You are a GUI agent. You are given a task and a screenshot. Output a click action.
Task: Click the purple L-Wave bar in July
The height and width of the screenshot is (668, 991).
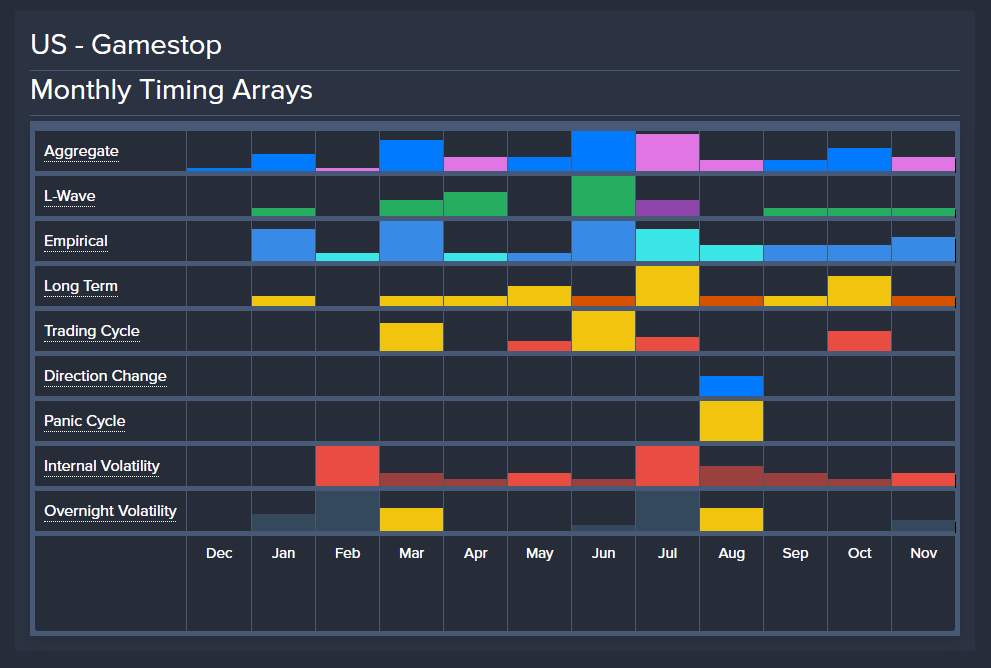pyautogui.click(x=667, y=208)
